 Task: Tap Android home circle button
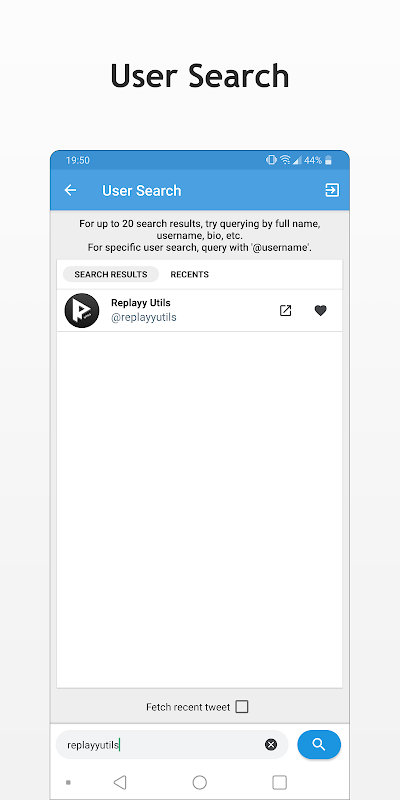pyautogui.click(x=199, y=782)
